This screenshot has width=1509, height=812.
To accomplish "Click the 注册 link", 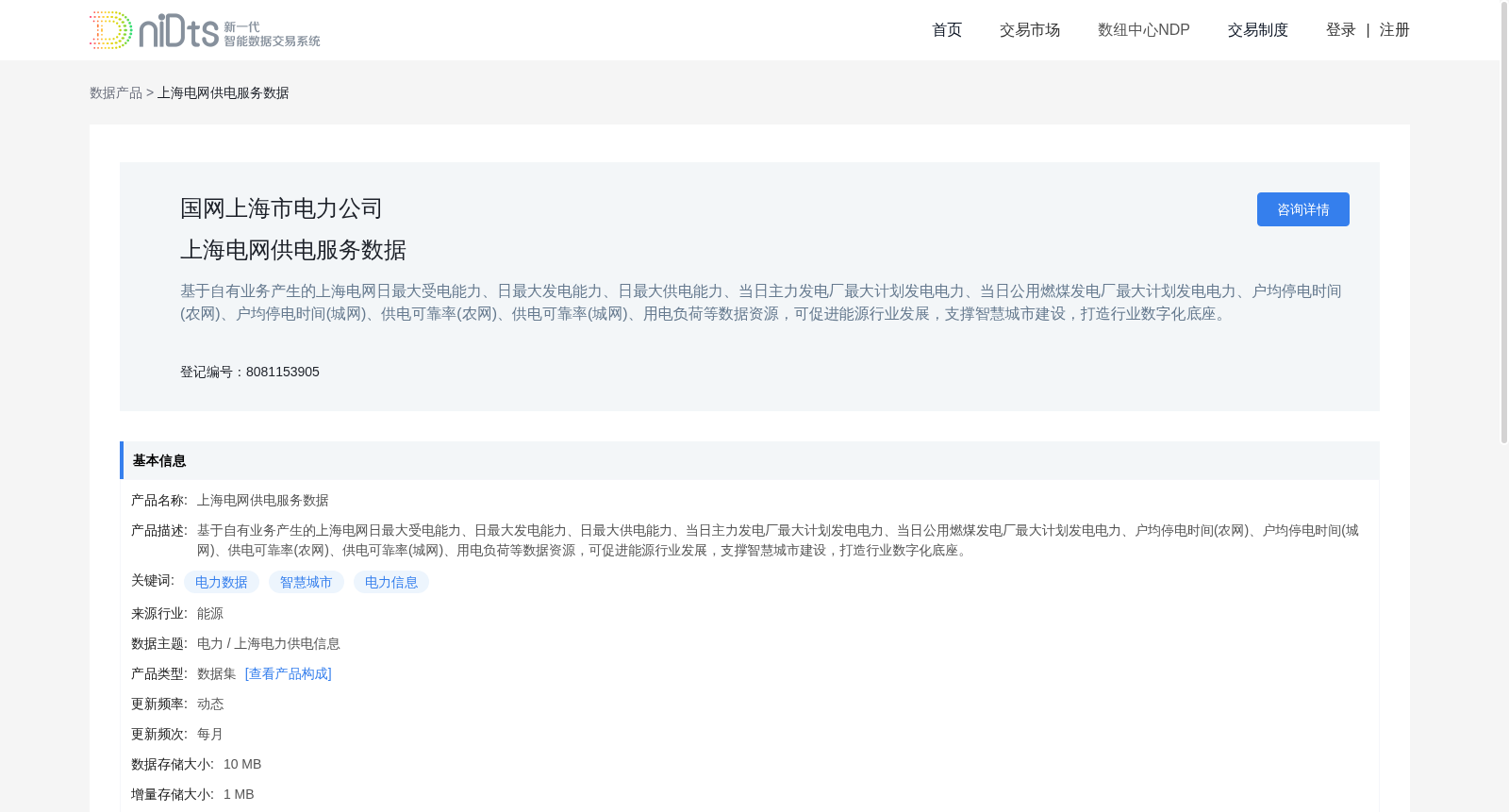I will coord(1394,30).
